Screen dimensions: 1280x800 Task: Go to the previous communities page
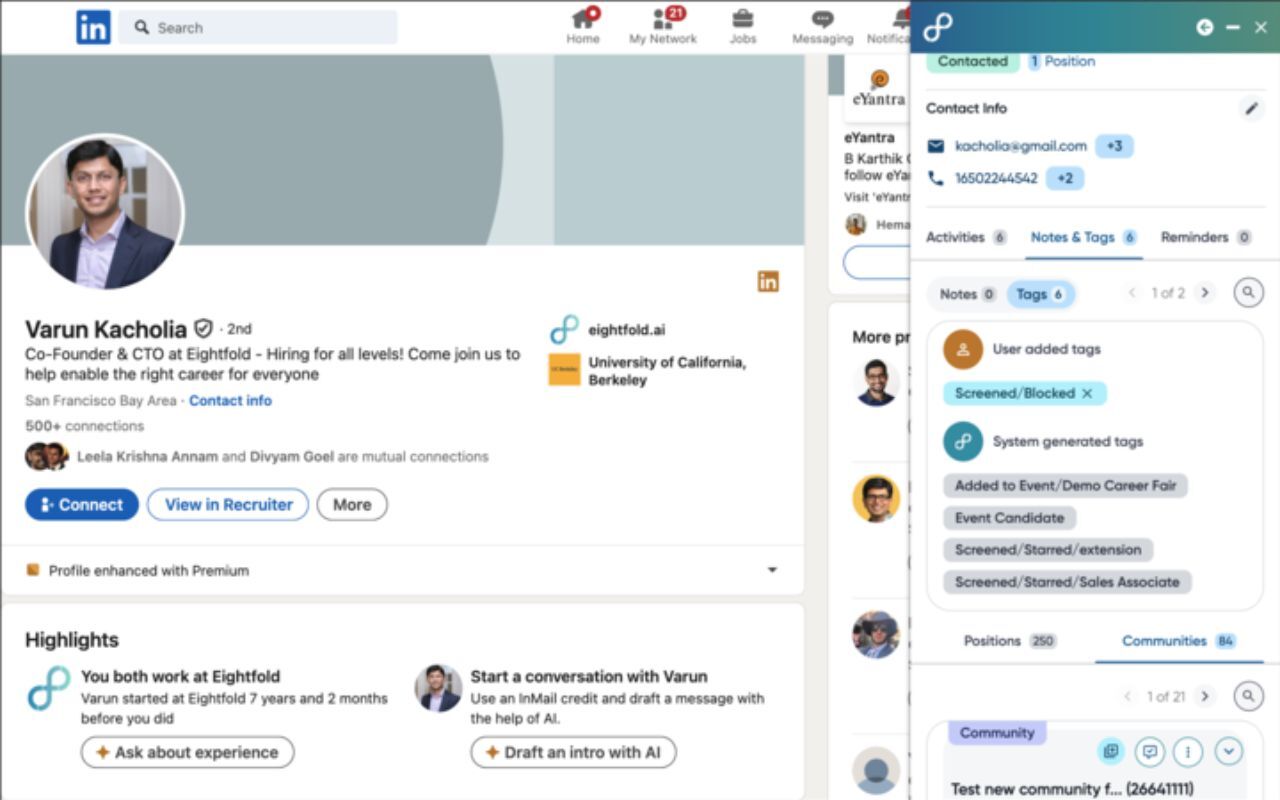pos(1128,696)
